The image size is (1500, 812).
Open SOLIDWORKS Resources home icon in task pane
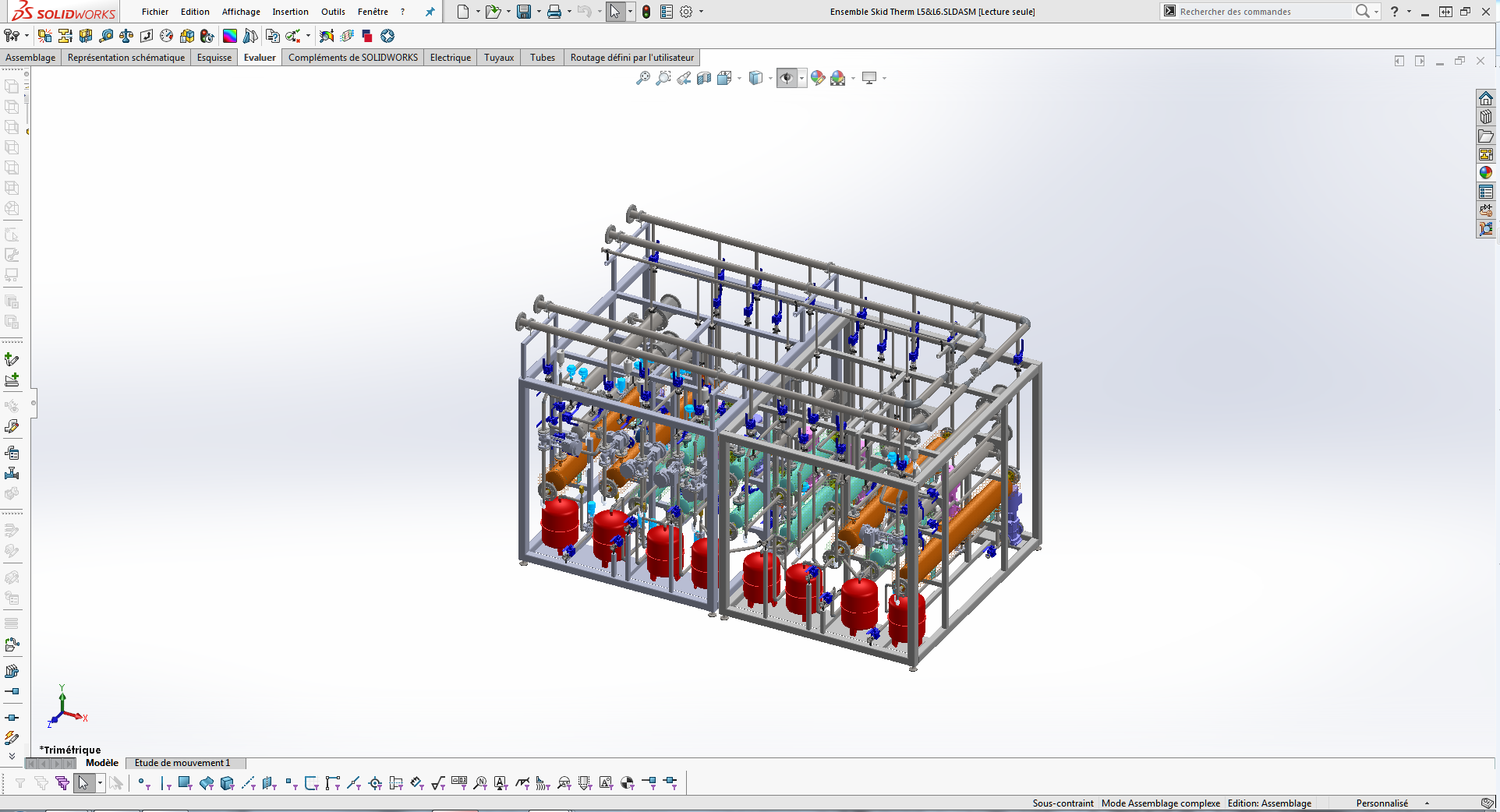[x=1486, y=98]
